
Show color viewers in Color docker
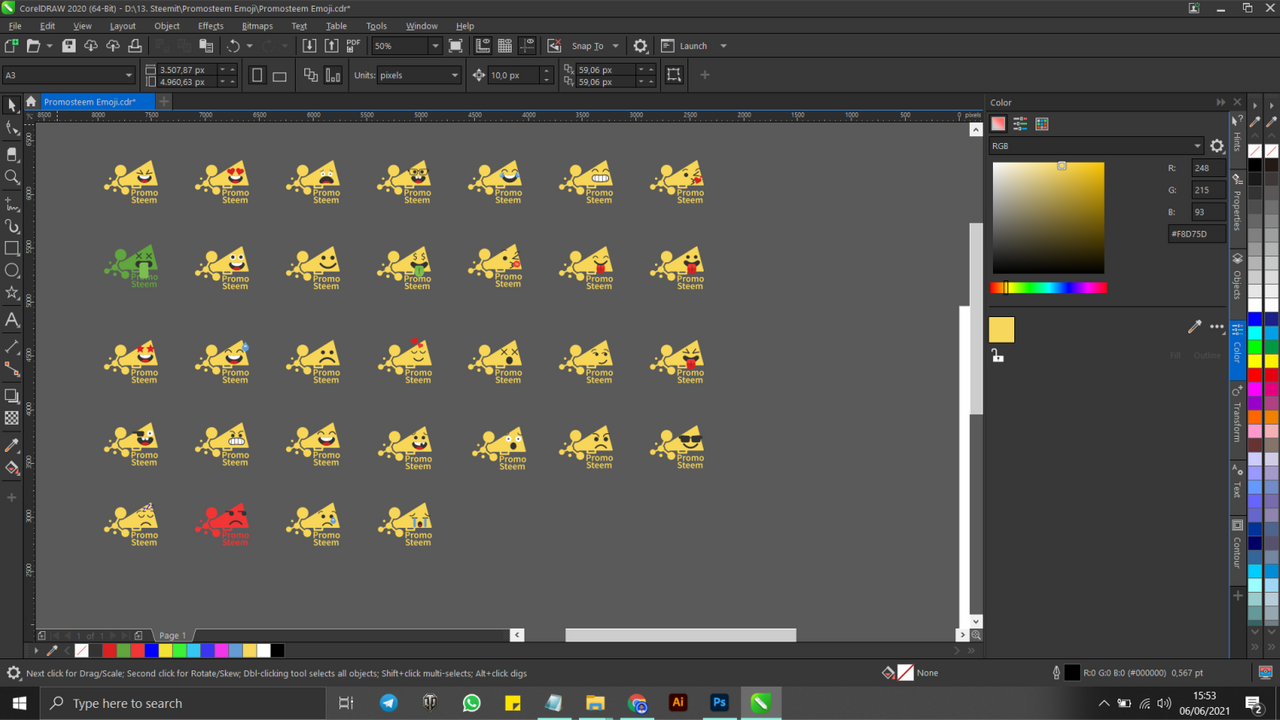point(998,124)
